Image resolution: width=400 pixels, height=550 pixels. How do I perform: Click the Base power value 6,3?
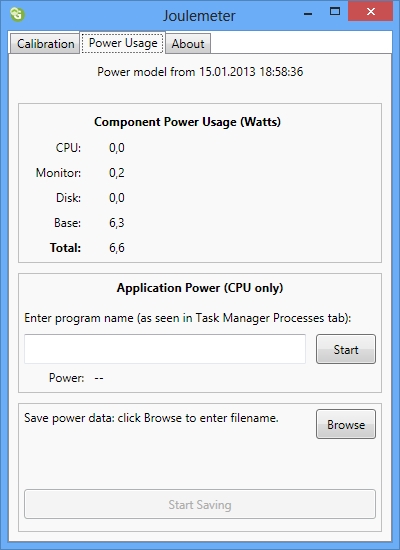[117, 223]
